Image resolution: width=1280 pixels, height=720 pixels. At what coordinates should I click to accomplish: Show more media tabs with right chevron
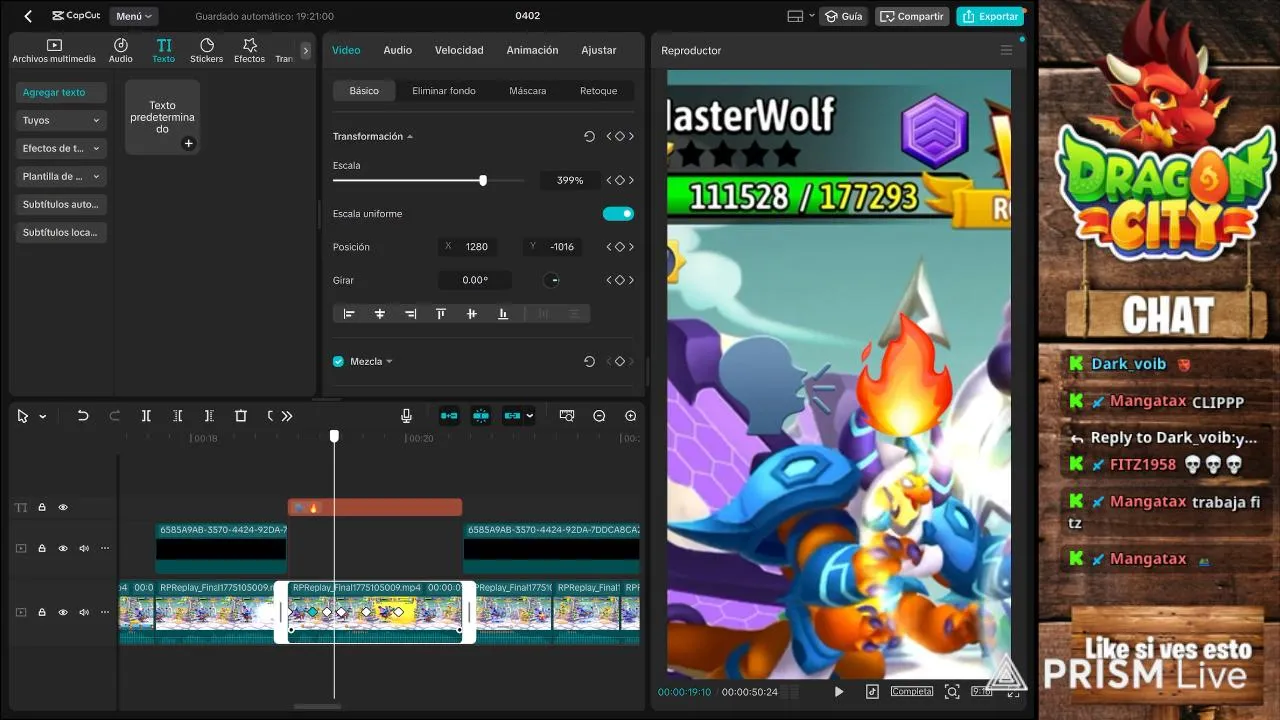pyautogui.click(x=306, y=50)
